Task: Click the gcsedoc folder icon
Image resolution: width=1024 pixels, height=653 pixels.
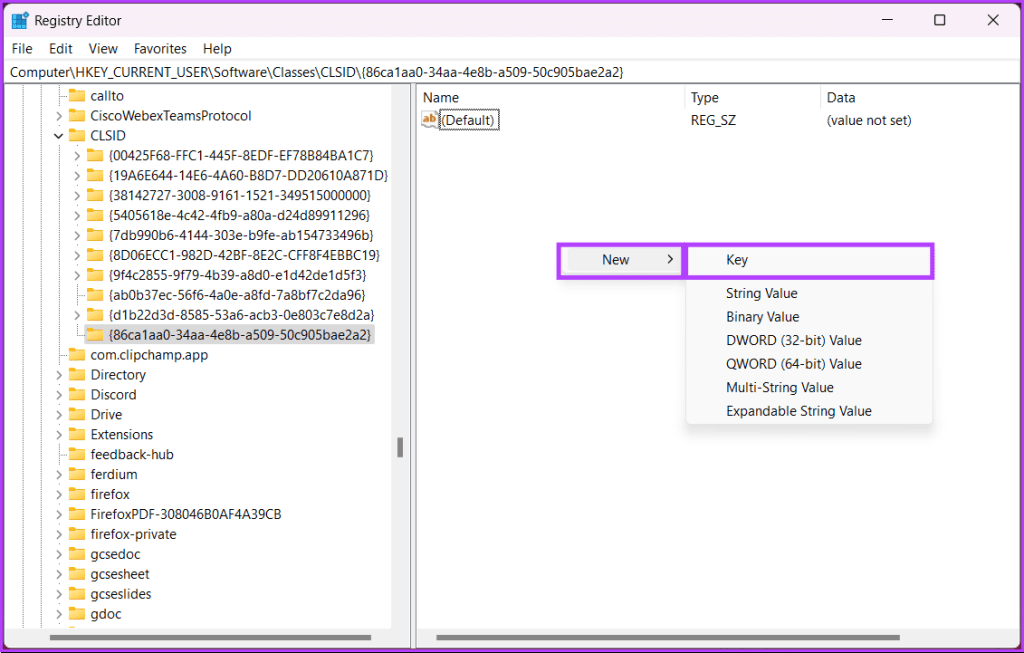Action: [77, 554]
